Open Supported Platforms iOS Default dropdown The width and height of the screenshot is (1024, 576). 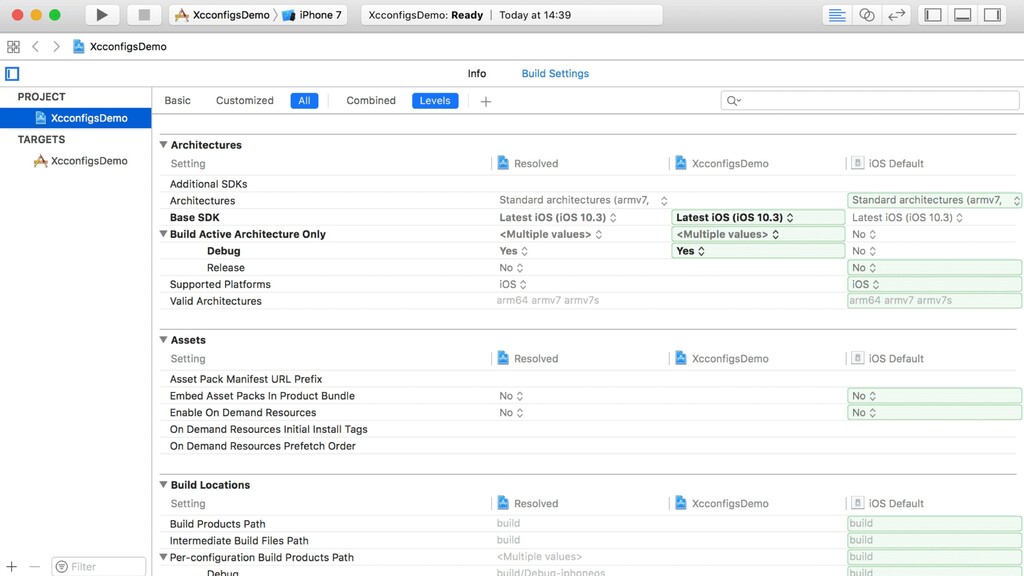[x=934, y=285]
